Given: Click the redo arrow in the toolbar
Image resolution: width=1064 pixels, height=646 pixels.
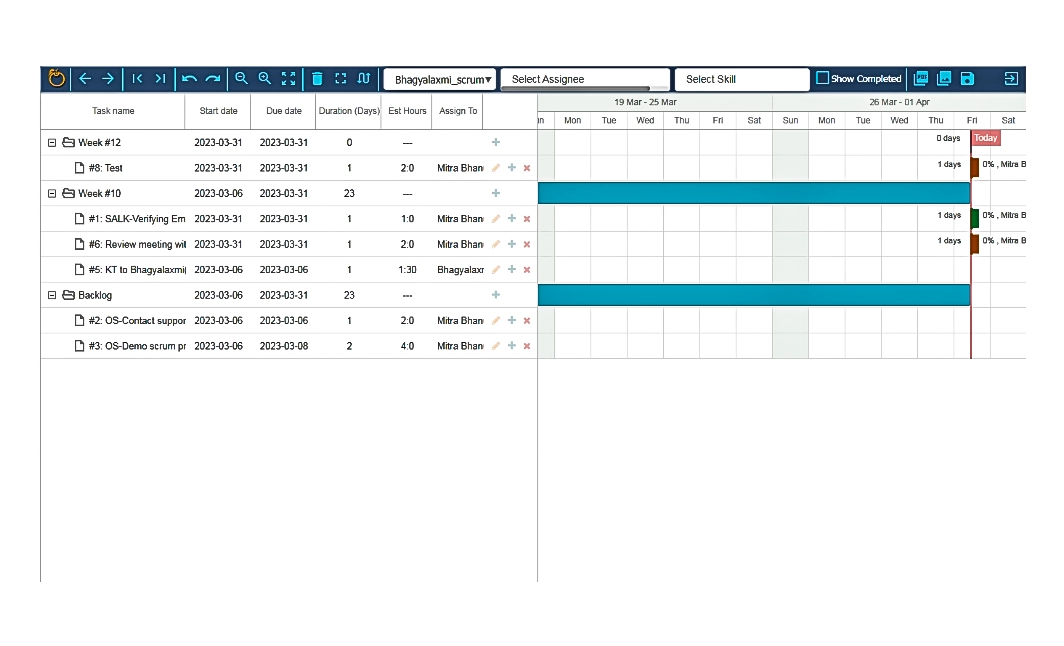Looking at the screenshot, I should (x=212, y=78).
